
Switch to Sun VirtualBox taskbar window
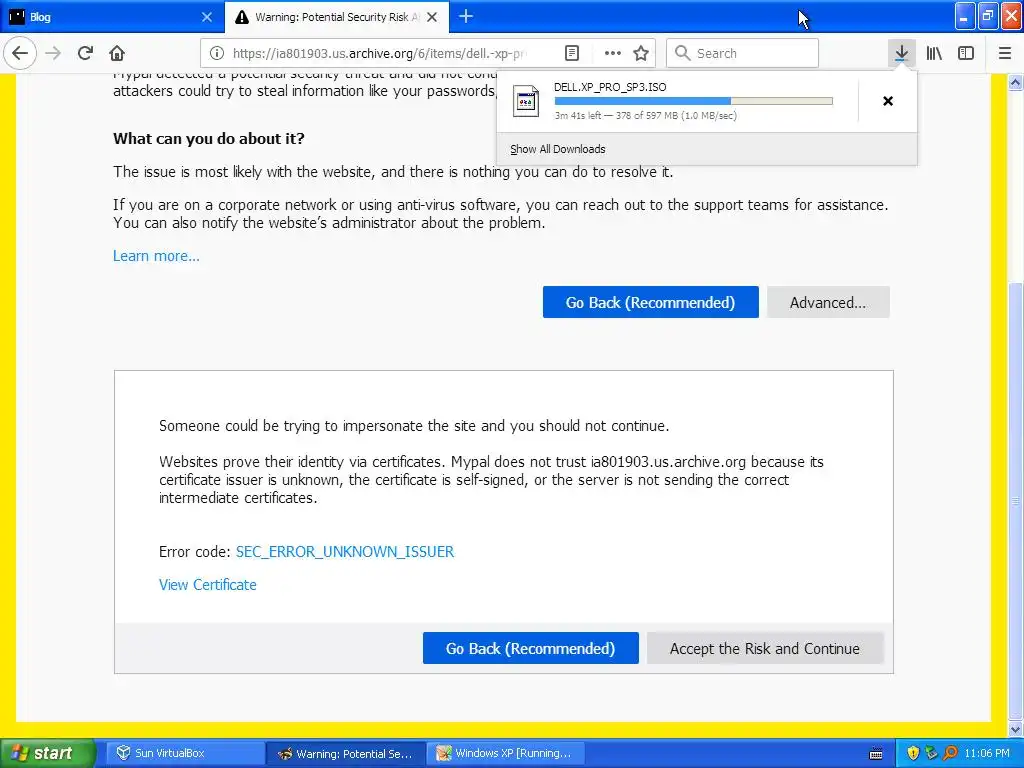point(184,753)
